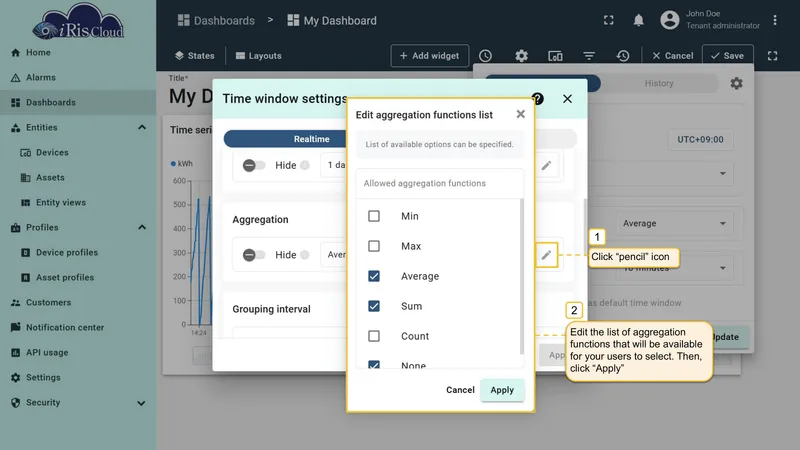Image resolution: width=800 pixels, height=450 pixels.
Task: Open Layouts in dashboard toolbar
Action: point(259,56)
